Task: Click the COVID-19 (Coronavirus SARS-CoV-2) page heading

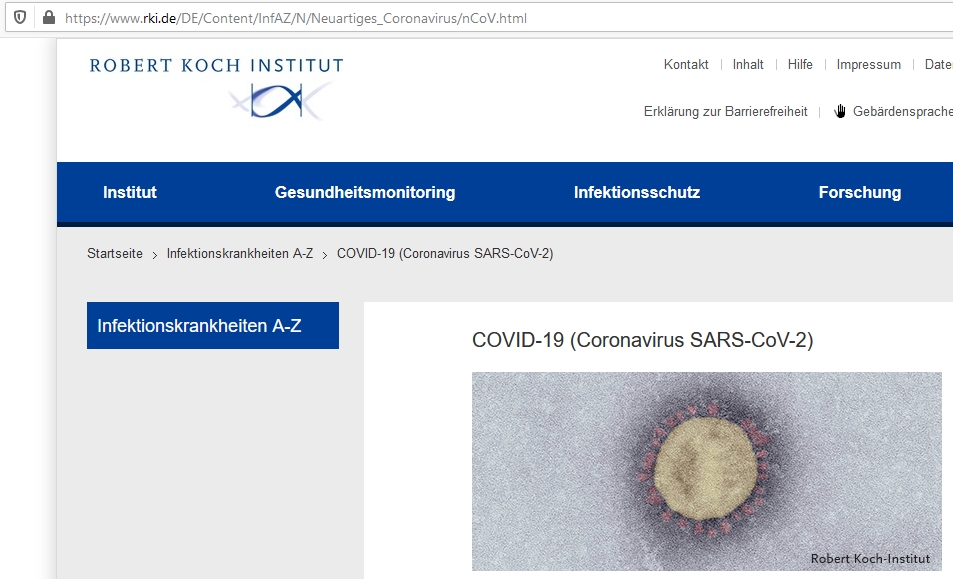Action: coord(642,340)
